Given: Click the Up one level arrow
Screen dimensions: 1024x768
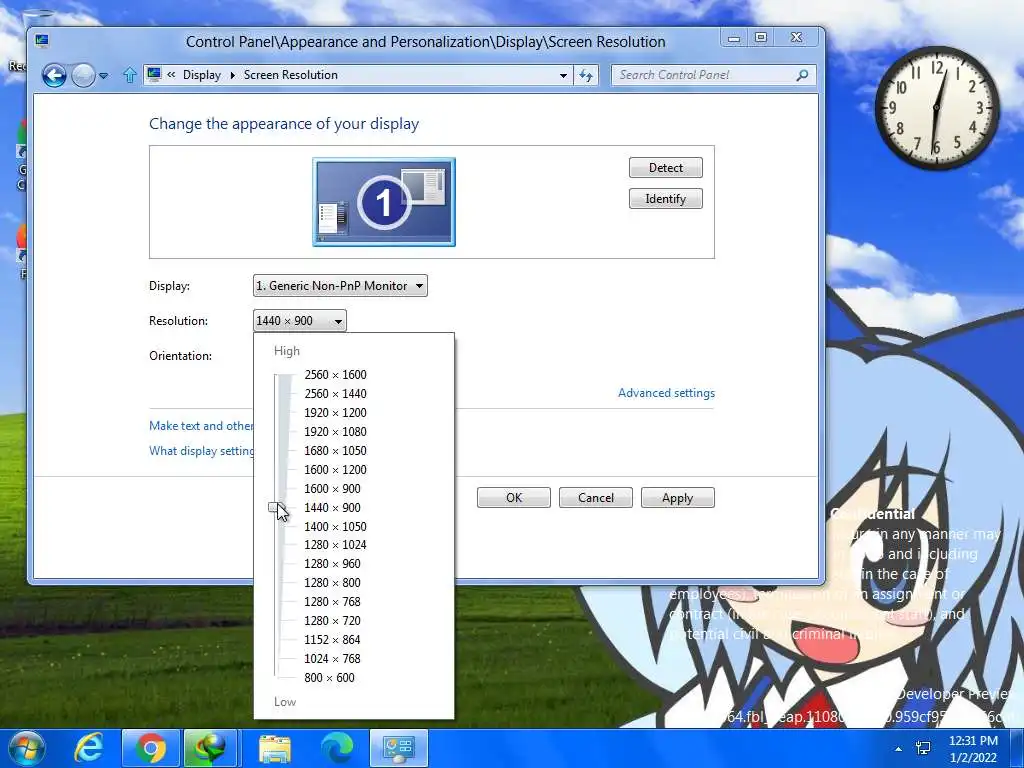Looking at the screenshot, I should click(x=129, y=75).
